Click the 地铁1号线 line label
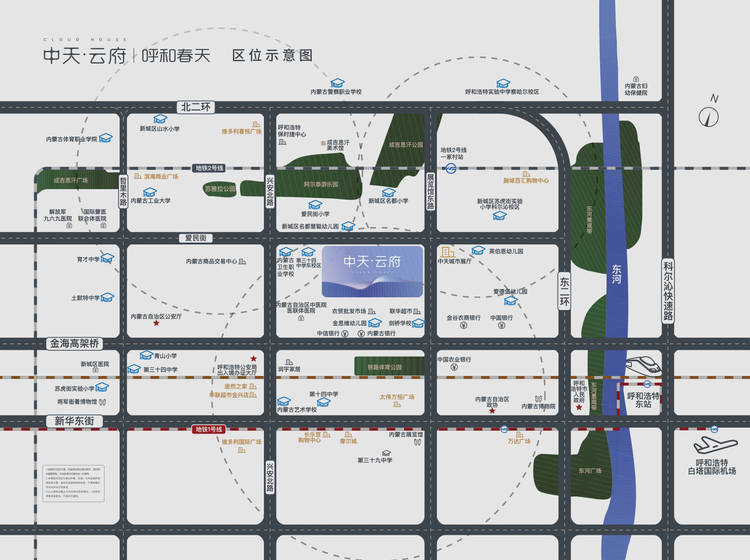Image resolution: width=750 pixels, height=560 pixels. point(212,428)
